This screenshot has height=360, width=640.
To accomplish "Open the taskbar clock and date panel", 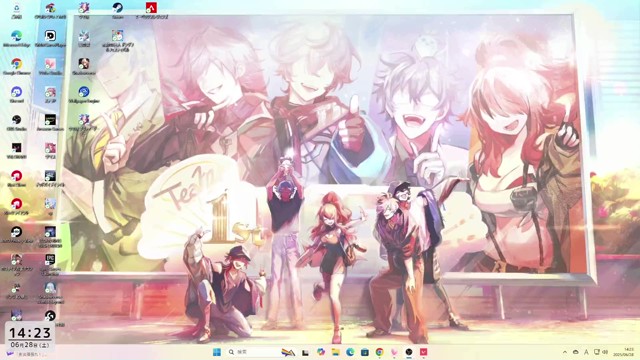I will point(629,352).
